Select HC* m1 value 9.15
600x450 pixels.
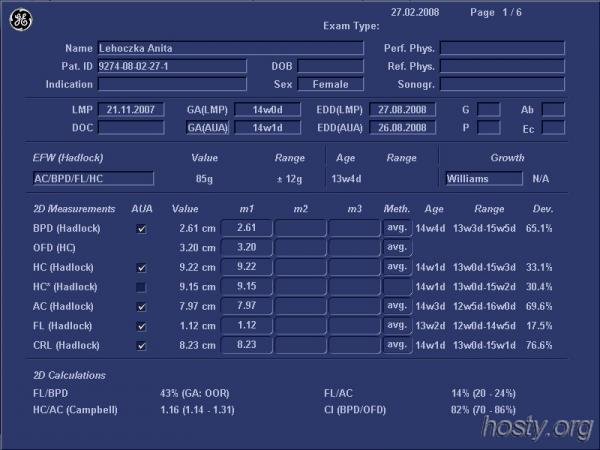click(247, 287)
